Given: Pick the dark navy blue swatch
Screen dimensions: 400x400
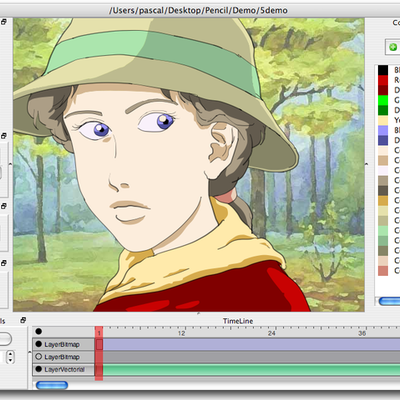Looking at the screenshot, I should [x=383, y=140].
